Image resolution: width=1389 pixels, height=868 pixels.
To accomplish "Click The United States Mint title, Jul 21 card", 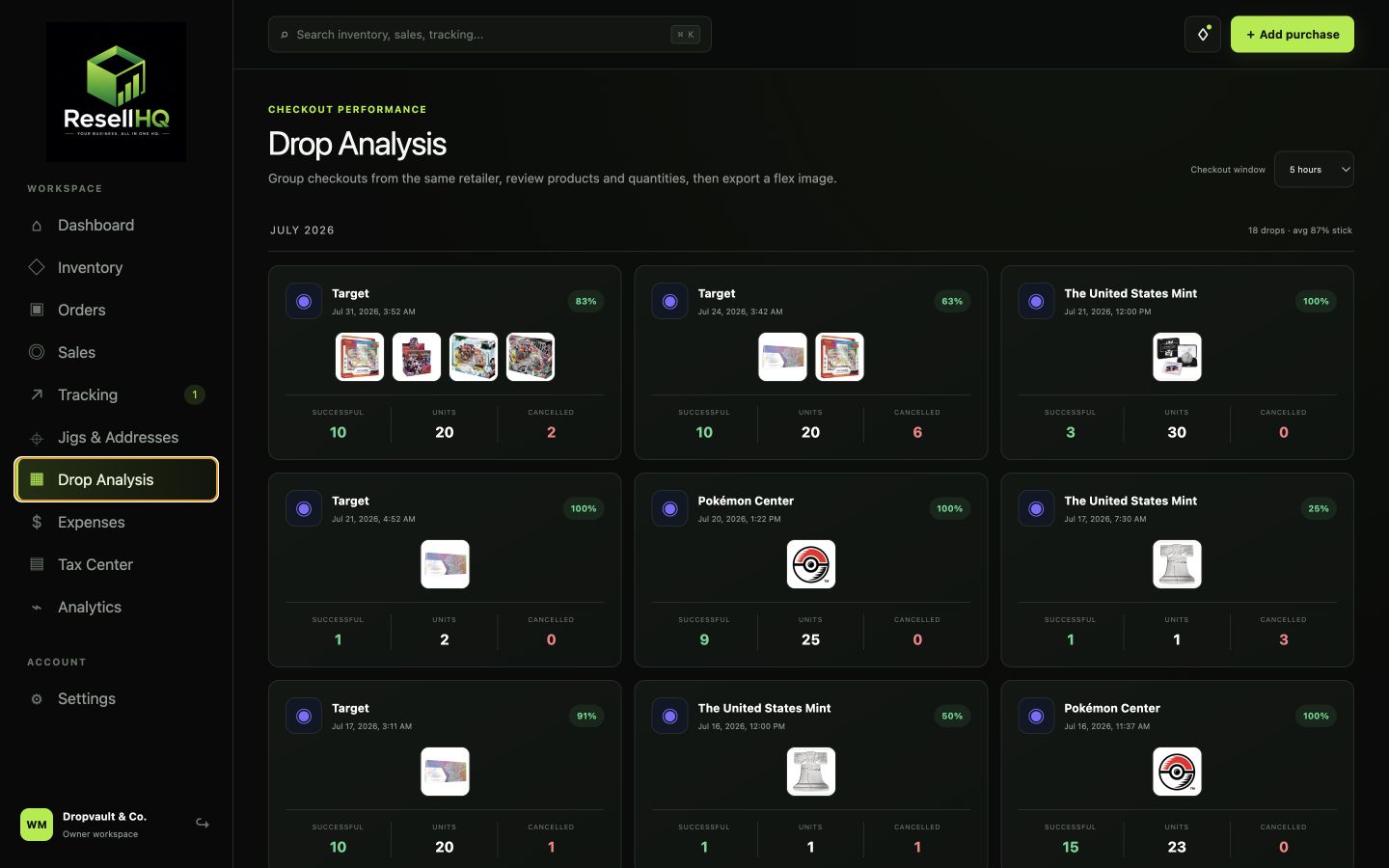I will click(x=1130, y=293).
